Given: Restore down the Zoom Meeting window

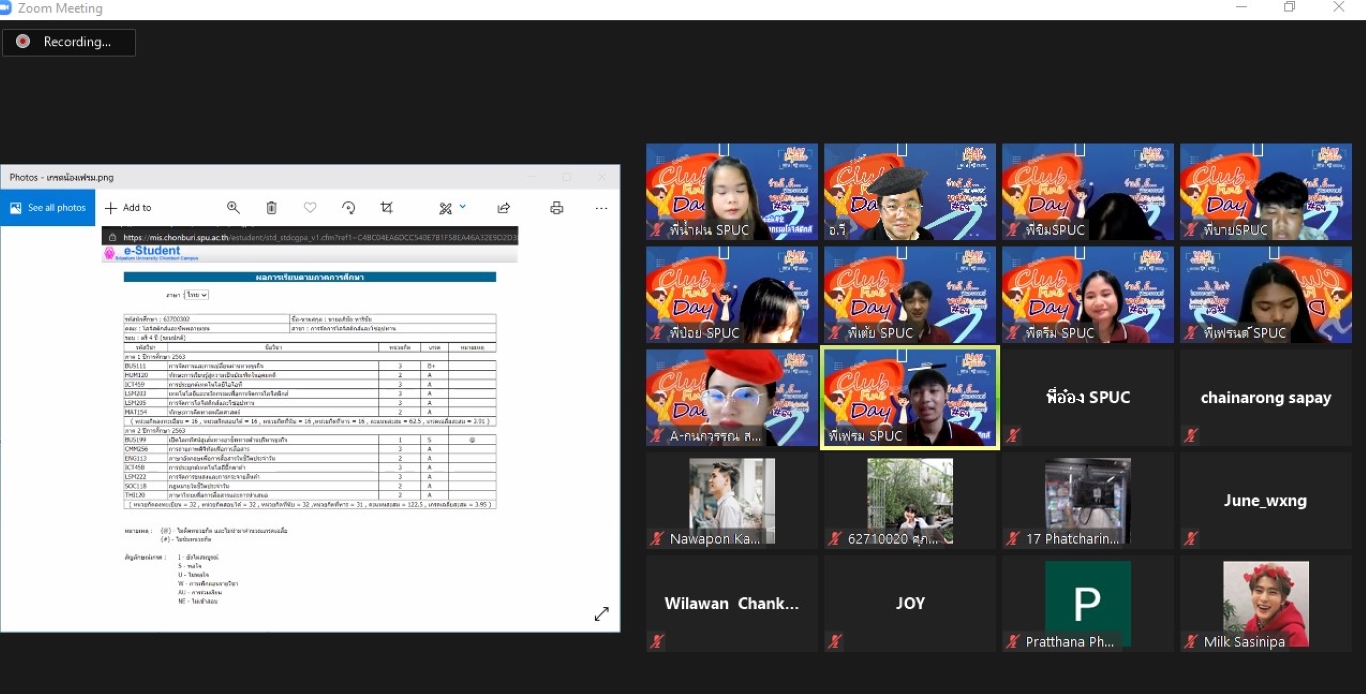Looking at the screenshot, I should click(1290, 8).
